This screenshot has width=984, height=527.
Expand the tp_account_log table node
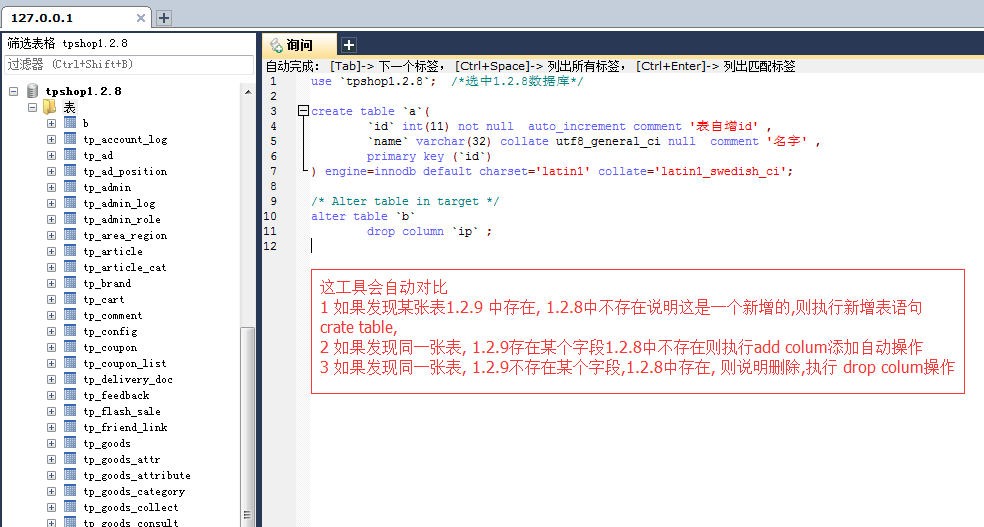point(51,139)
